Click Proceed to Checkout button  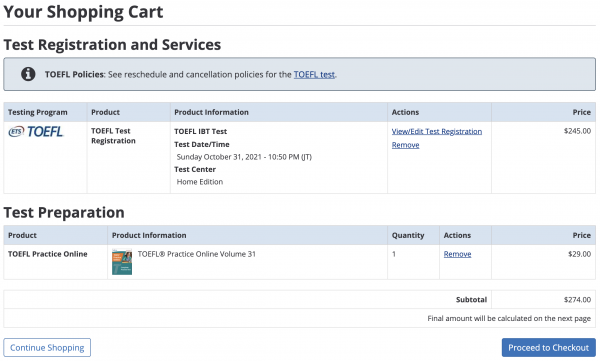pos(548,348)
